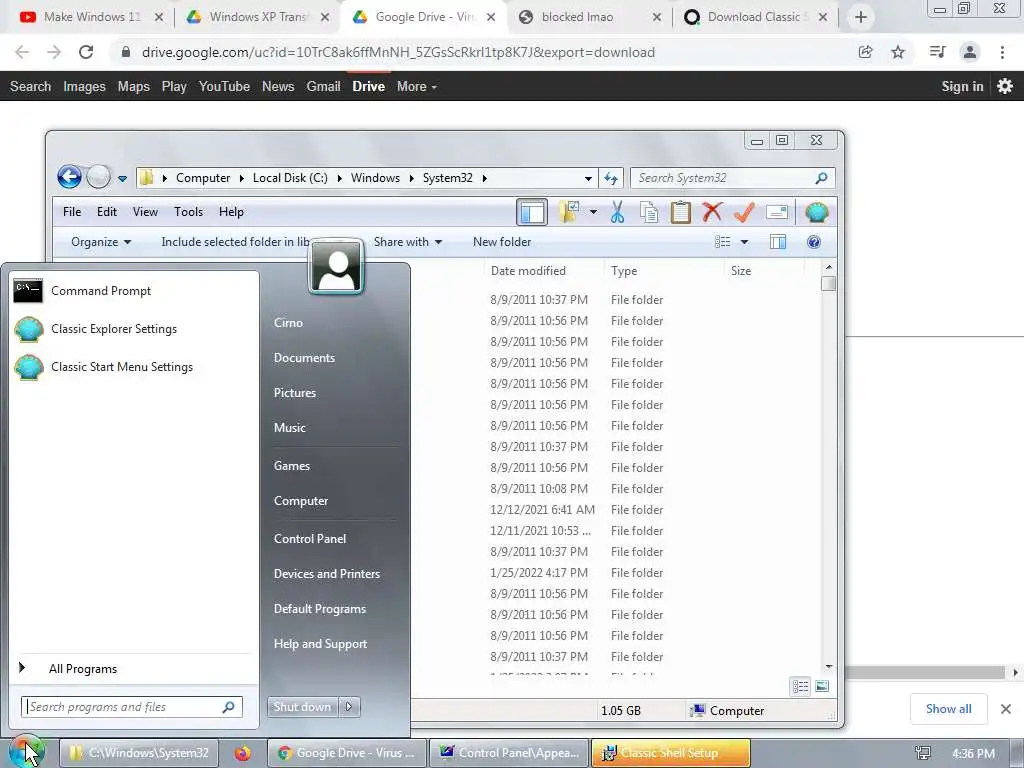Click the red X Delete toolbar icon
Viewport: 1024px width, 768px height.
tap(712, 212)
